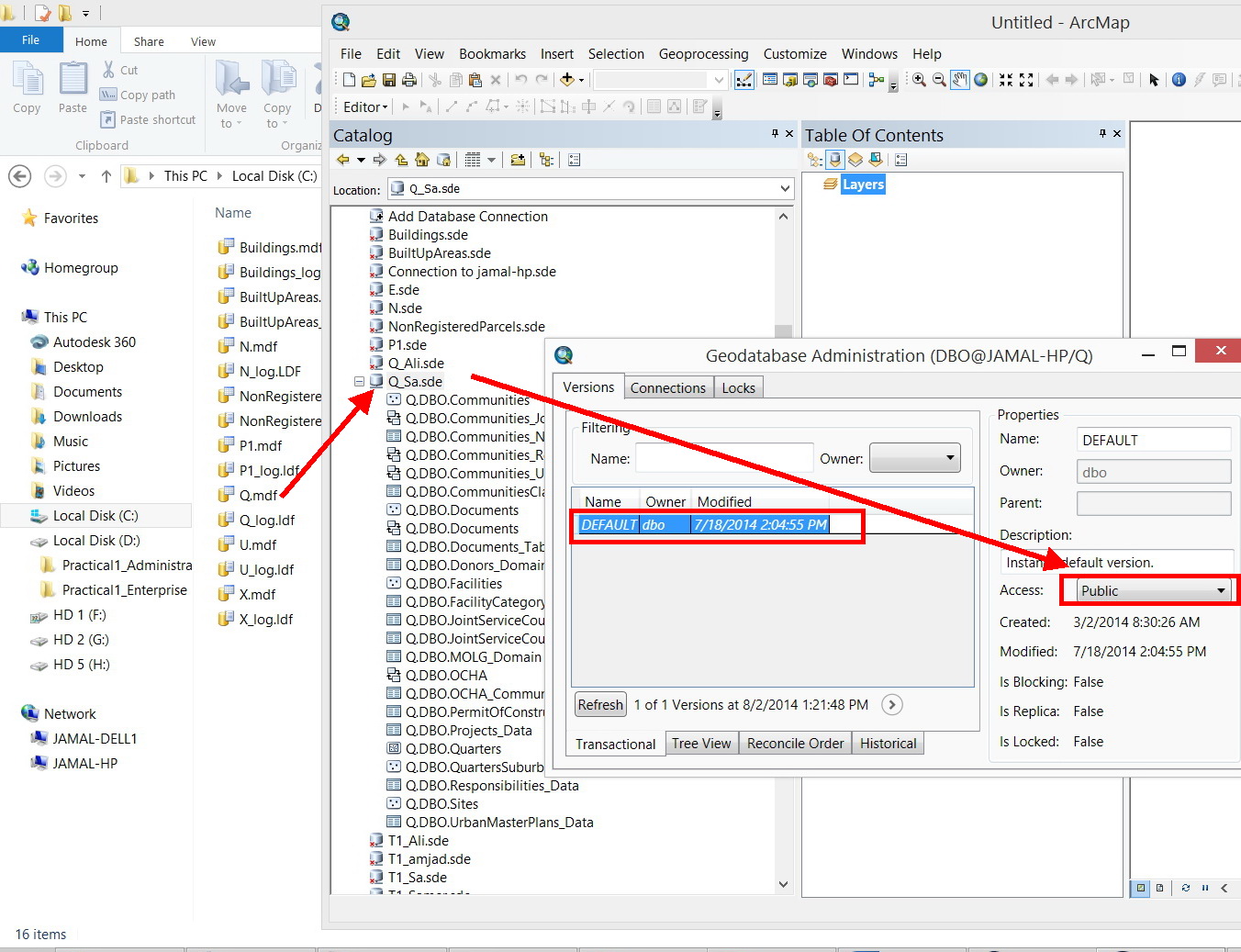The width and height of the screenshot is (1241, 952).
Task: Select the Zoom Out tool
Action: point(939,80)
